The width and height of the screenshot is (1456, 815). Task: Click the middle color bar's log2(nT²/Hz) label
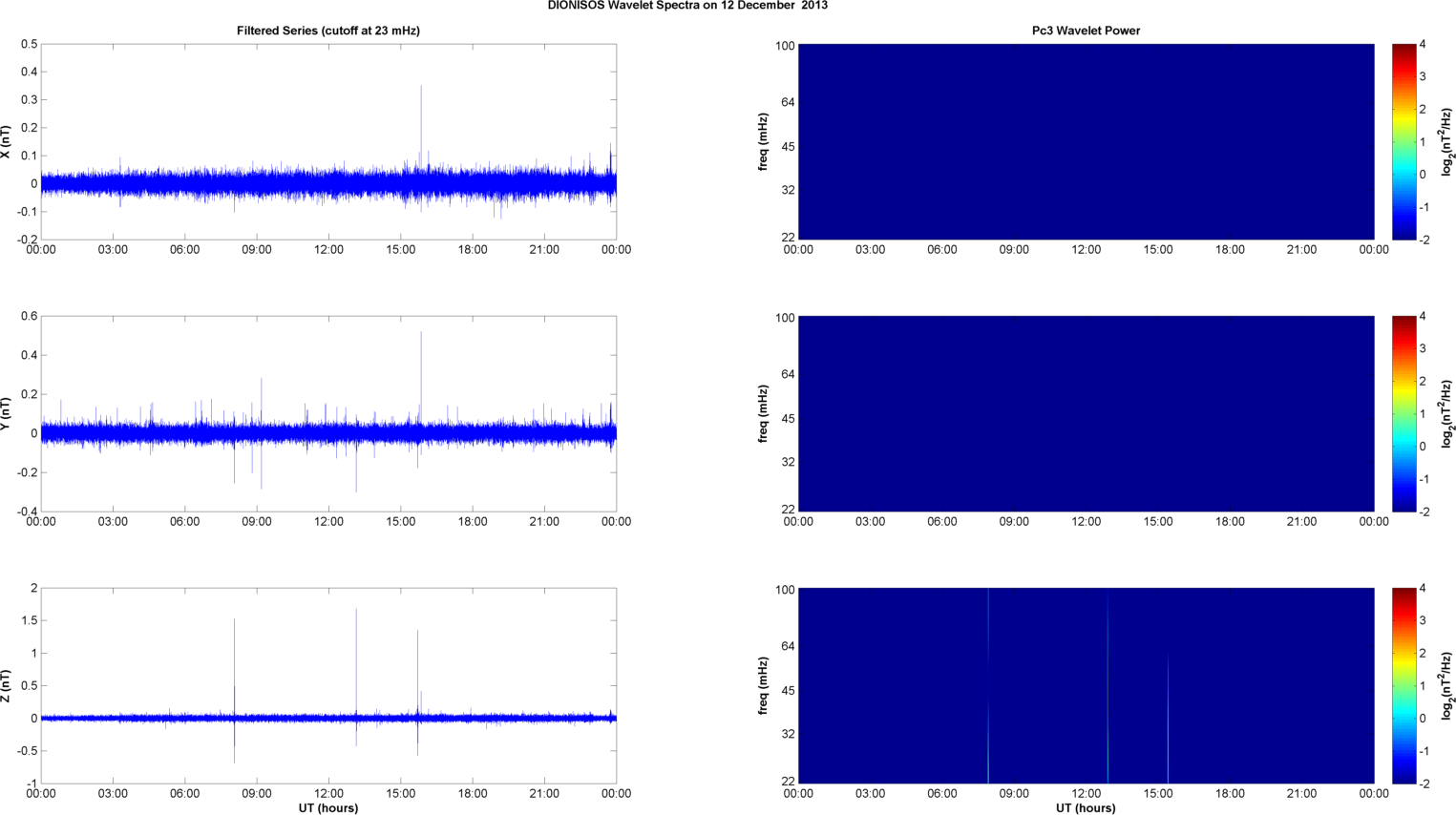click(x=1446, y=414)
